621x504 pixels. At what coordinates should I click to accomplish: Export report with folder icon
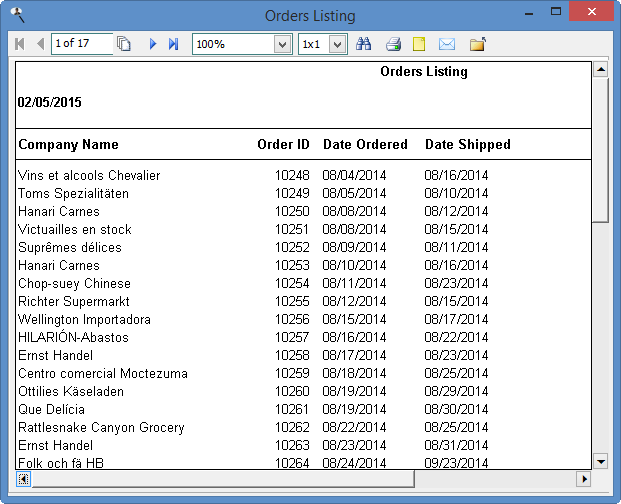point(478,44)
